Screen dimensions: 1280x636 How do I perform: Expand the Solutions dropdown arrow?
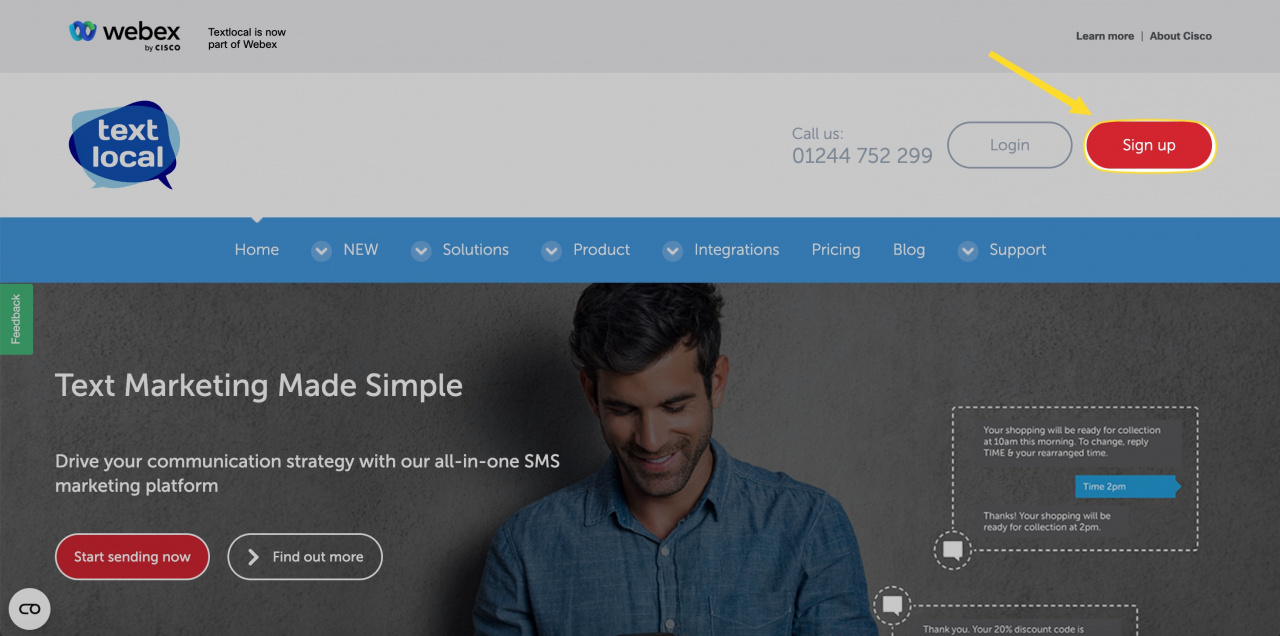click(421, 251)
